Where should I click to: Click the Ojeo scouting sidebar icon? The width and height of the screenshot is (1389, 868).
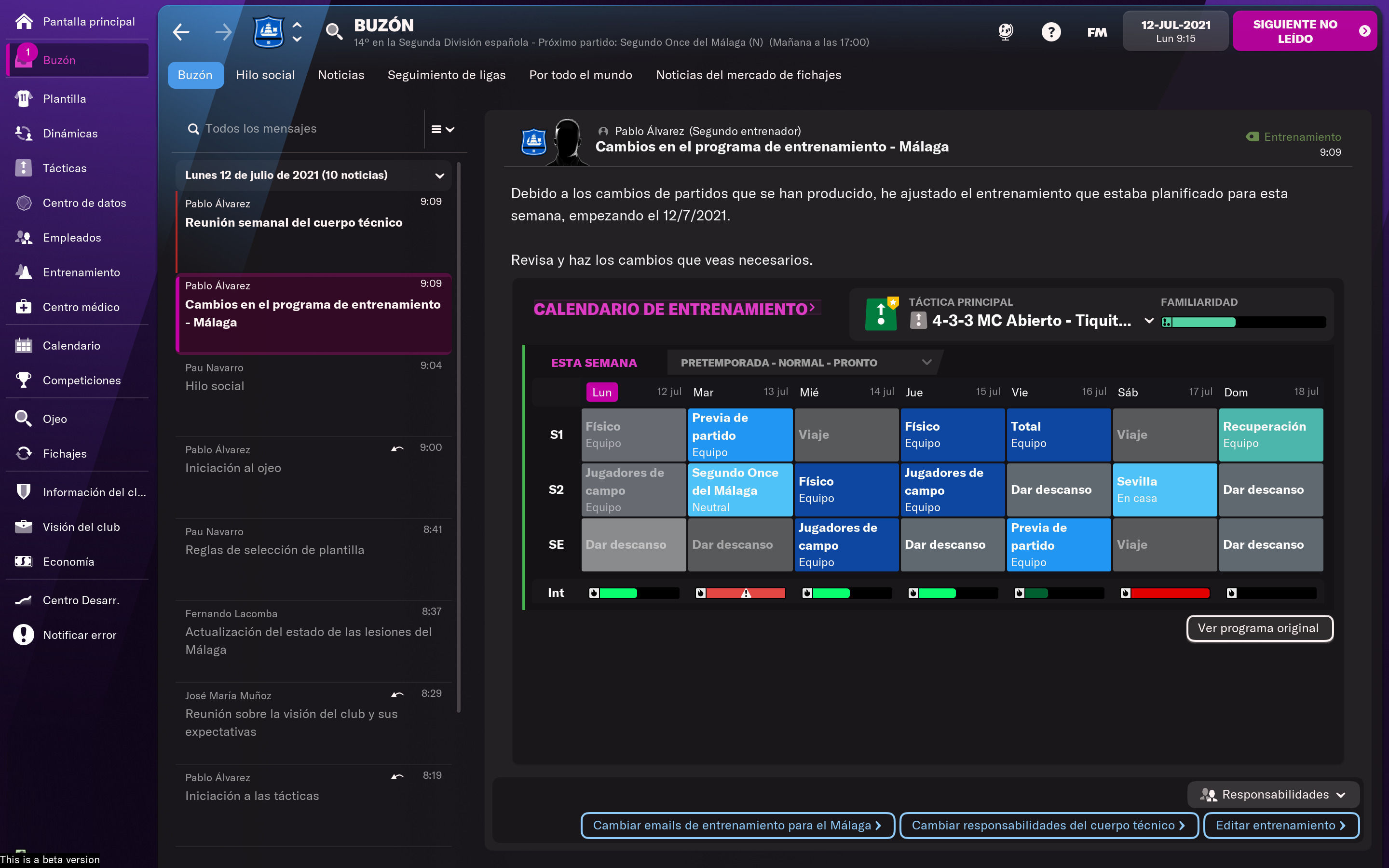click(x=24, y=419)
